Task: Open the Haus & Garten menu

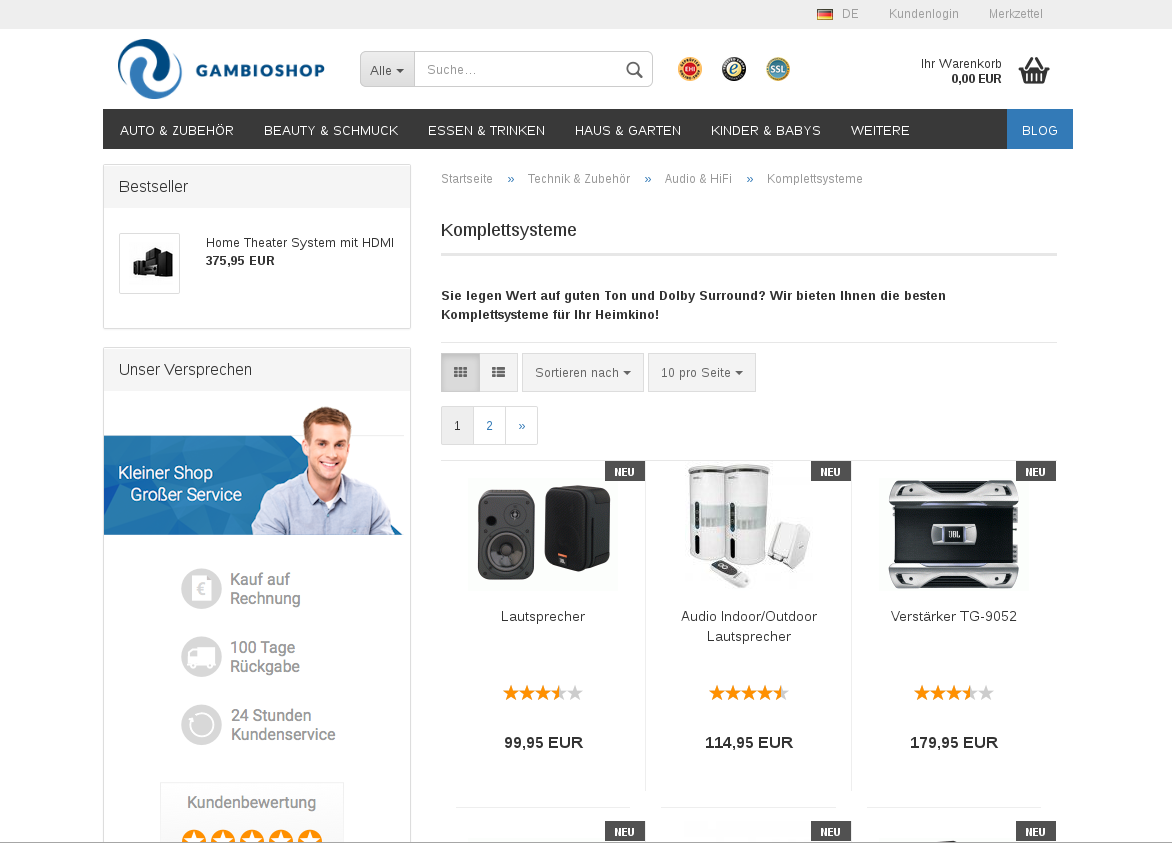Action: coord(628,130)
